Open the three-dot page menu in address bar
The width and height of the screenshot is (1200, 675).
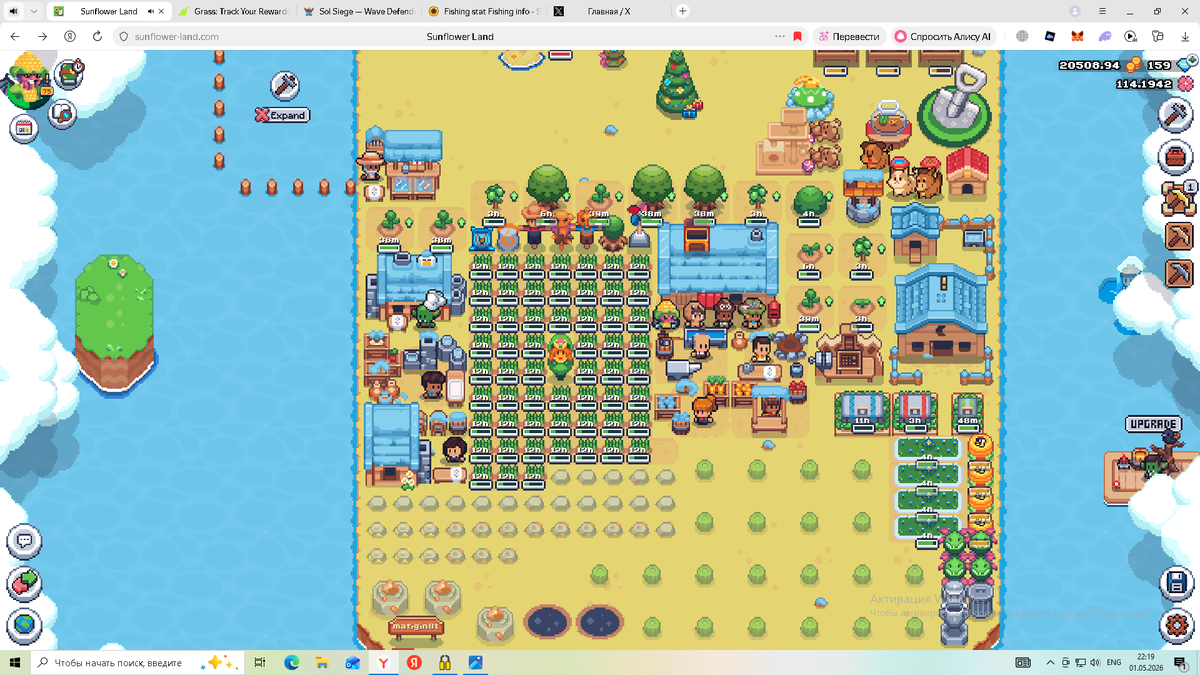coord(780,36)
